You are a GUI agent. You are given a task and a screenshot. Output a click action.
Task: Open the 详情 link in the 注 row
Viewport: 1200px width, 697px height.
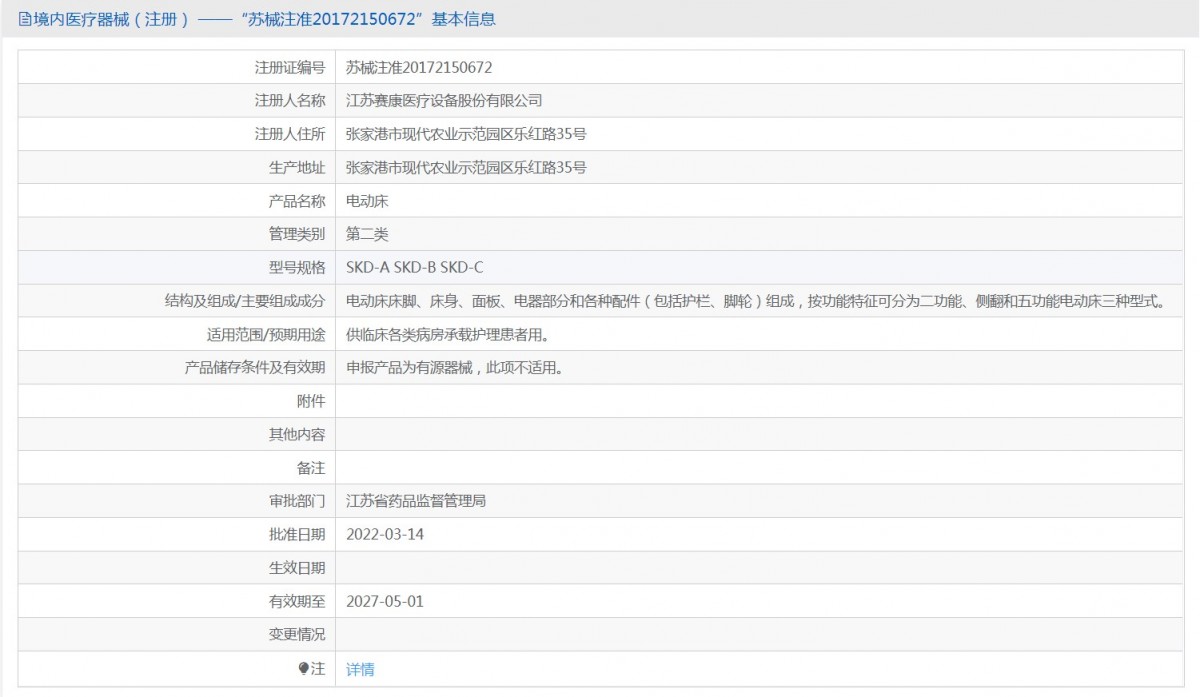(360, 669)
